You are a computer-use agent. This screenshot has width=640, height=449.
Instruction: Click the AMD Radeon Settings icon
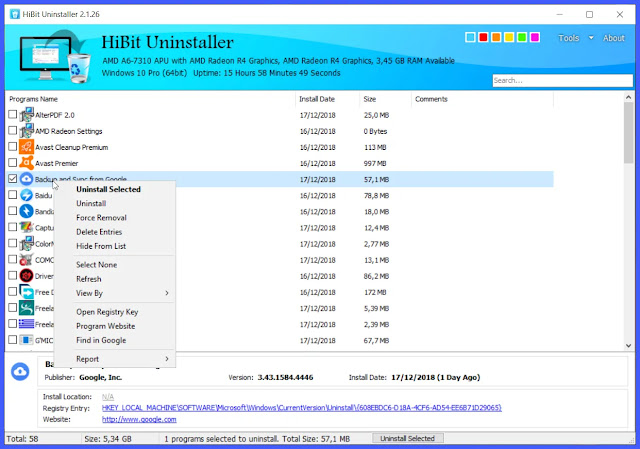click(x=27, y=131)
